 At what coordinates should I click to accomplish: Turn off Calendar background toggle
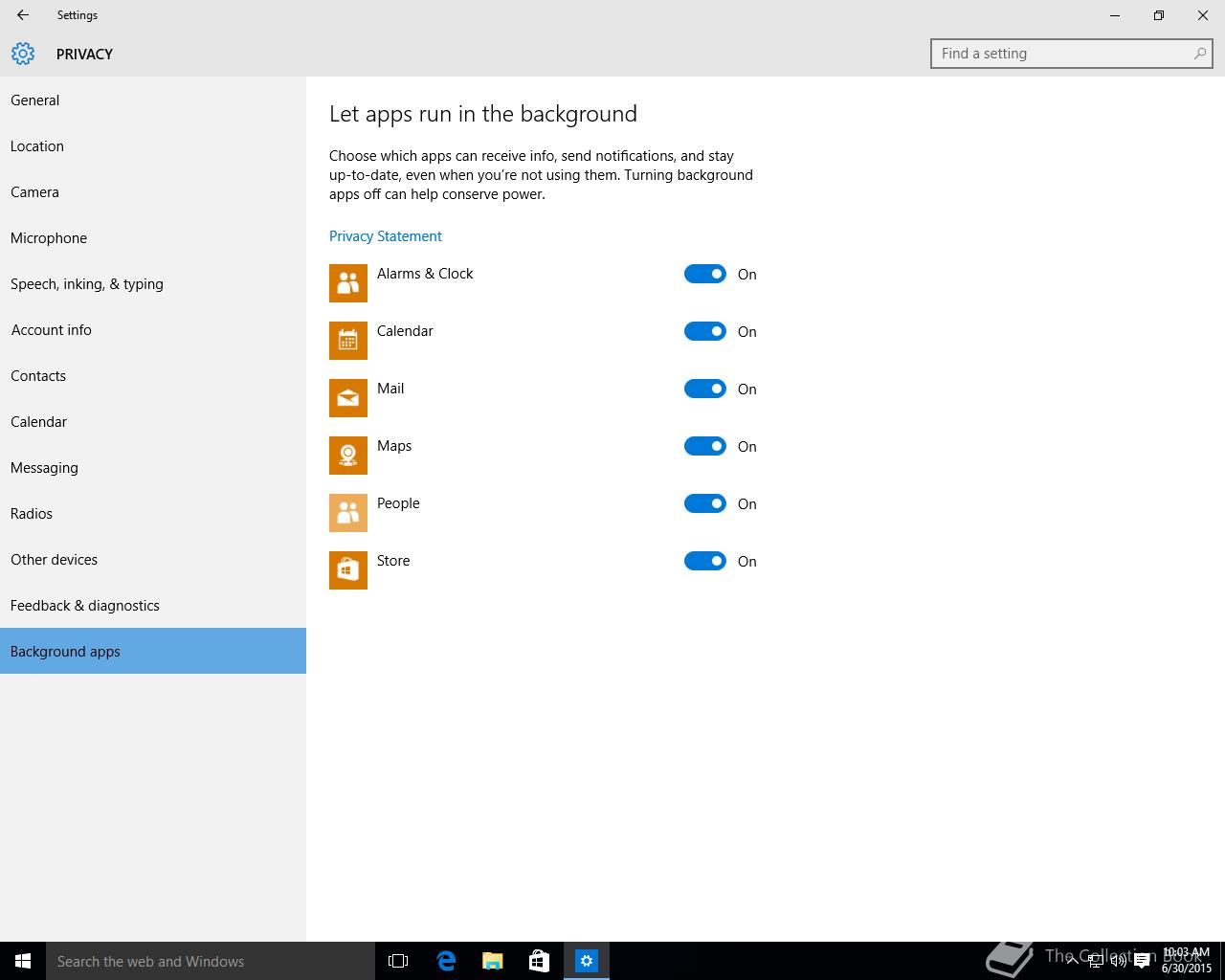click(x=705, y=331)
